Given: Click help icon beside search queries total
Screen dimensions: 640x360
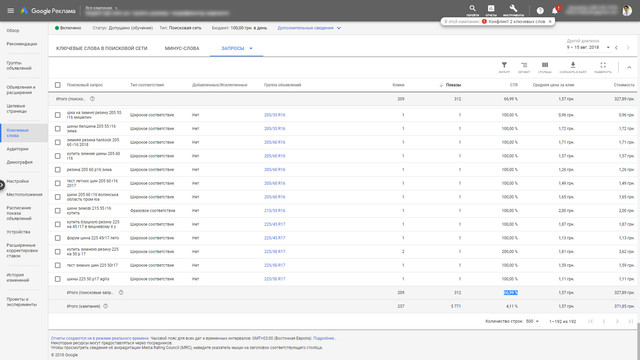Looking at the screenshot, I should (121, 292).
